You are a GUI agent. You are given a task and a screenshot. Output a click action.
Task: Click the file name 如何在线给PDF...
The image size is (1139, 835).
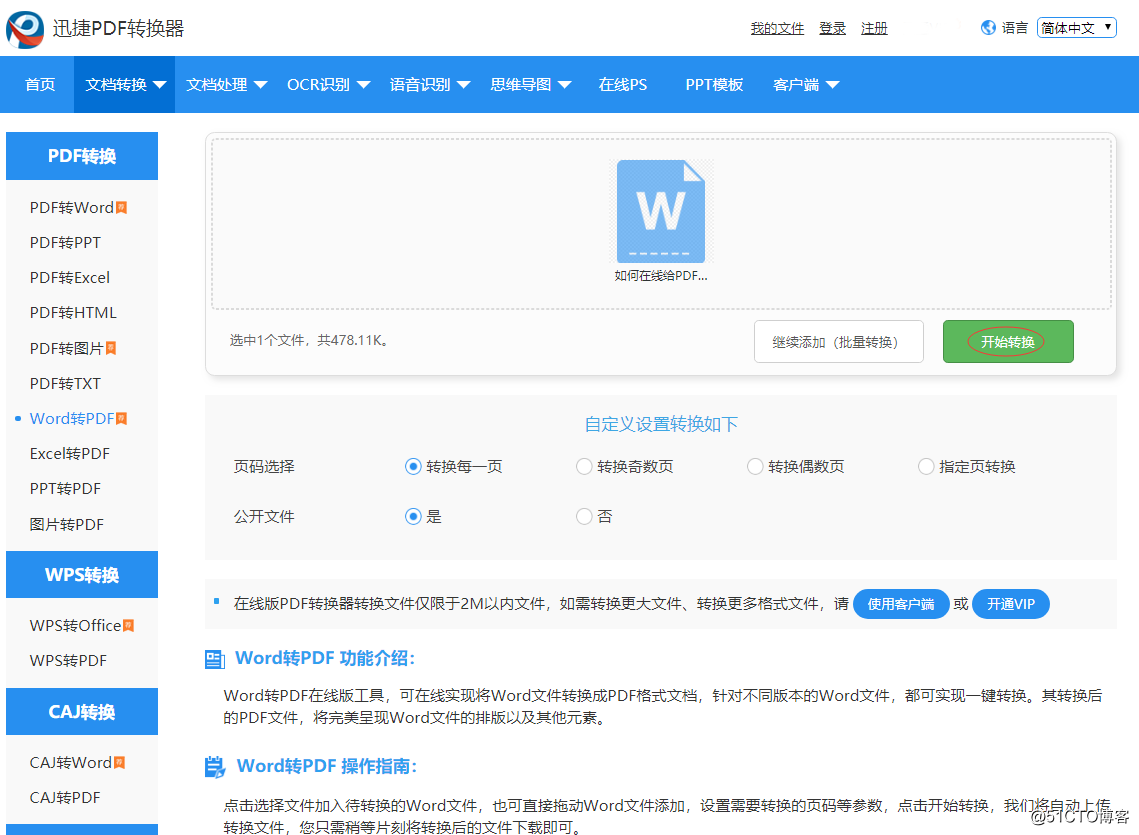coord(660,276)
